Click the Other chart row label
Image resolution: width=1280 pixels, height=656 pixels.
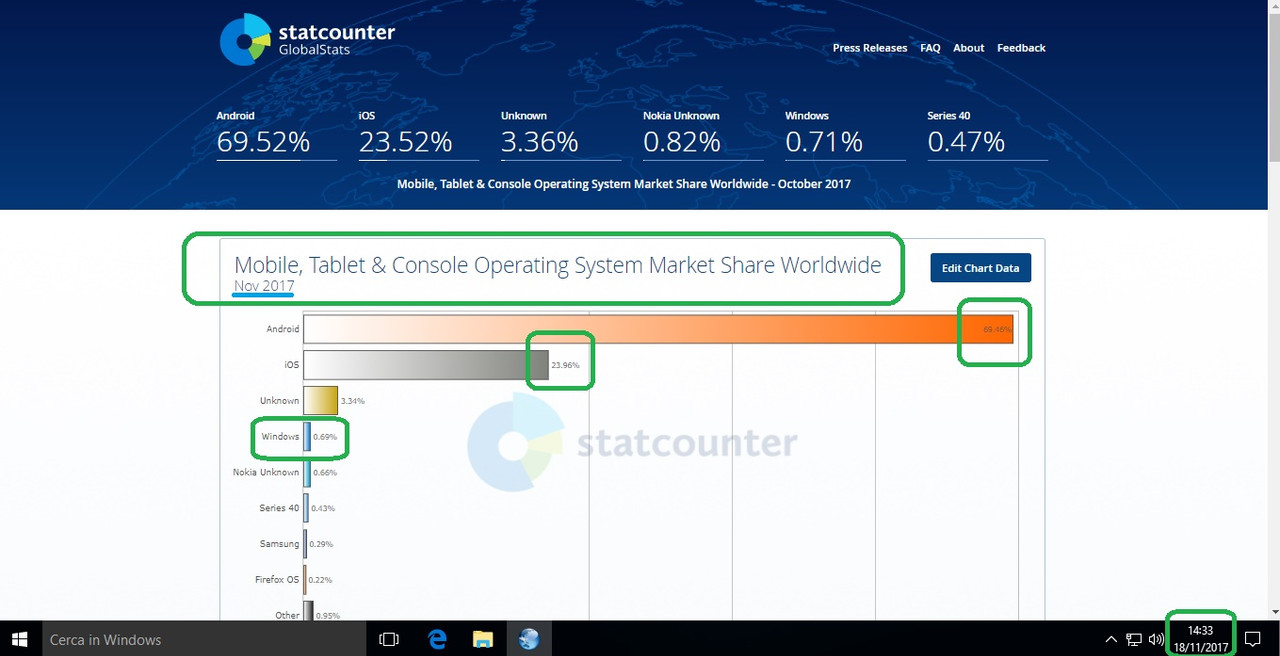[x=287, y=615]
